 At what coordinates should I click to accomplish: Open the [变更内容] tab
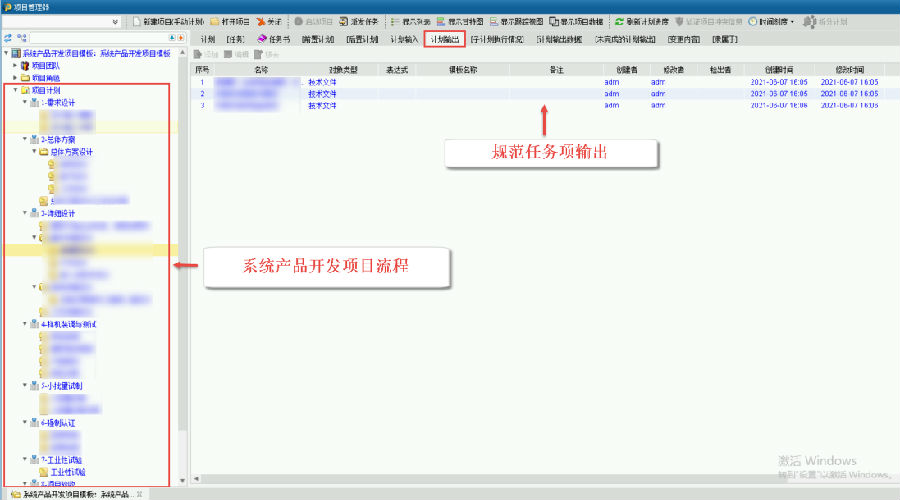coord(684,39)
